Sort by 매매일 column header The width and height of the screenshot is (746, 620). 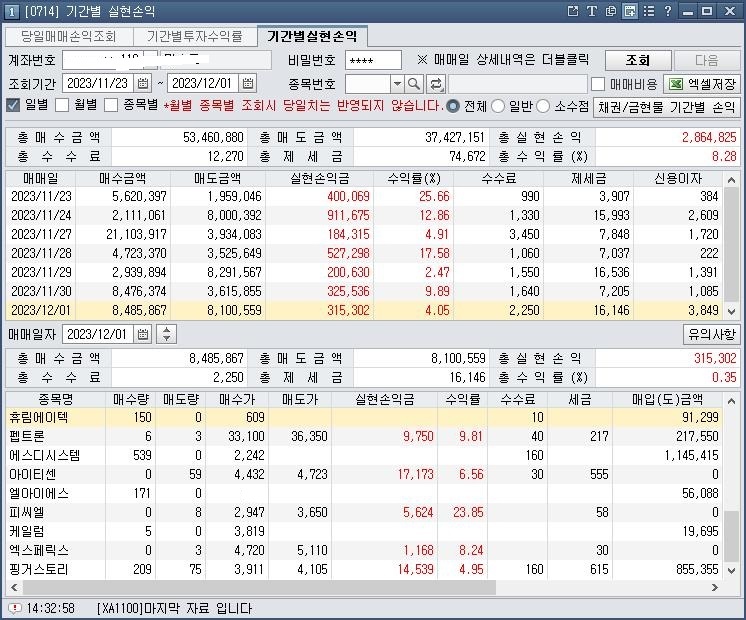click(41, 178)
